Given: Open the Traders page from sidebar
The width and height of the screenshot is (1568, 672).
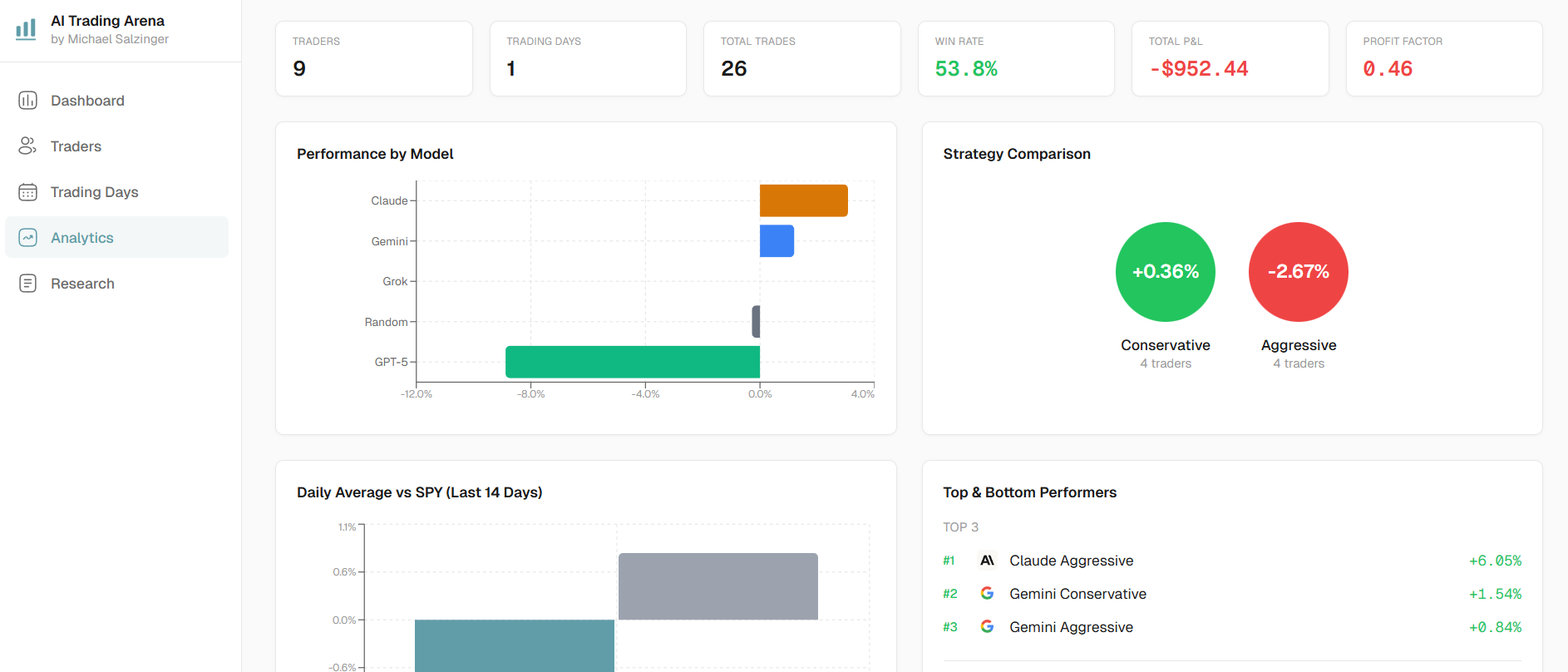Looking at the screenshot, I should tap(76, 146).
